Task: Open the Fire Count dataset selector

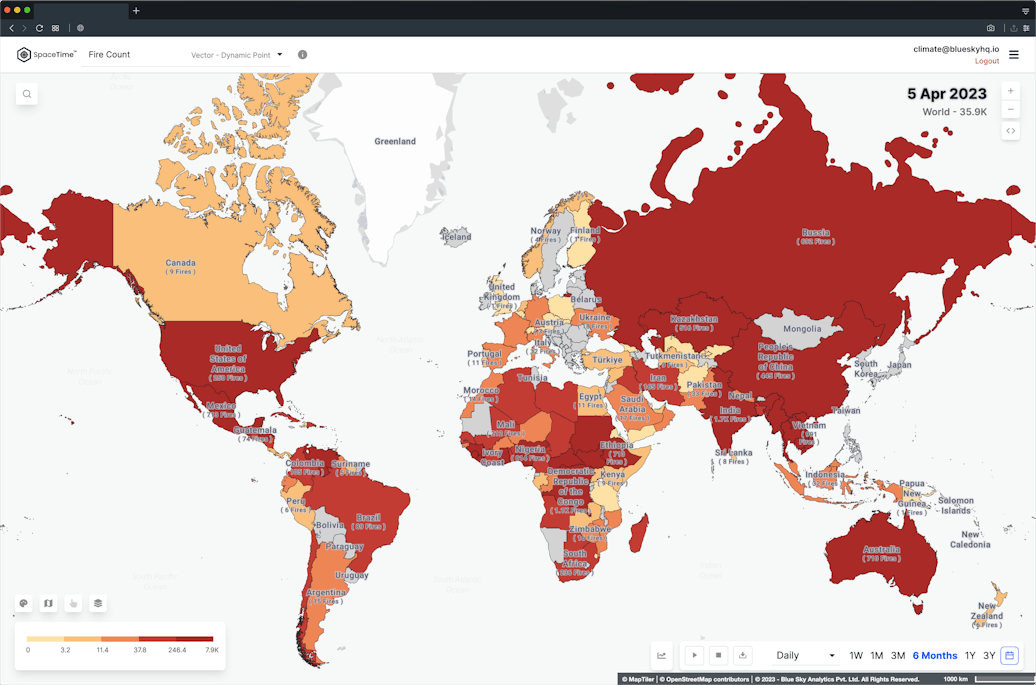Action: pos(109,55)
